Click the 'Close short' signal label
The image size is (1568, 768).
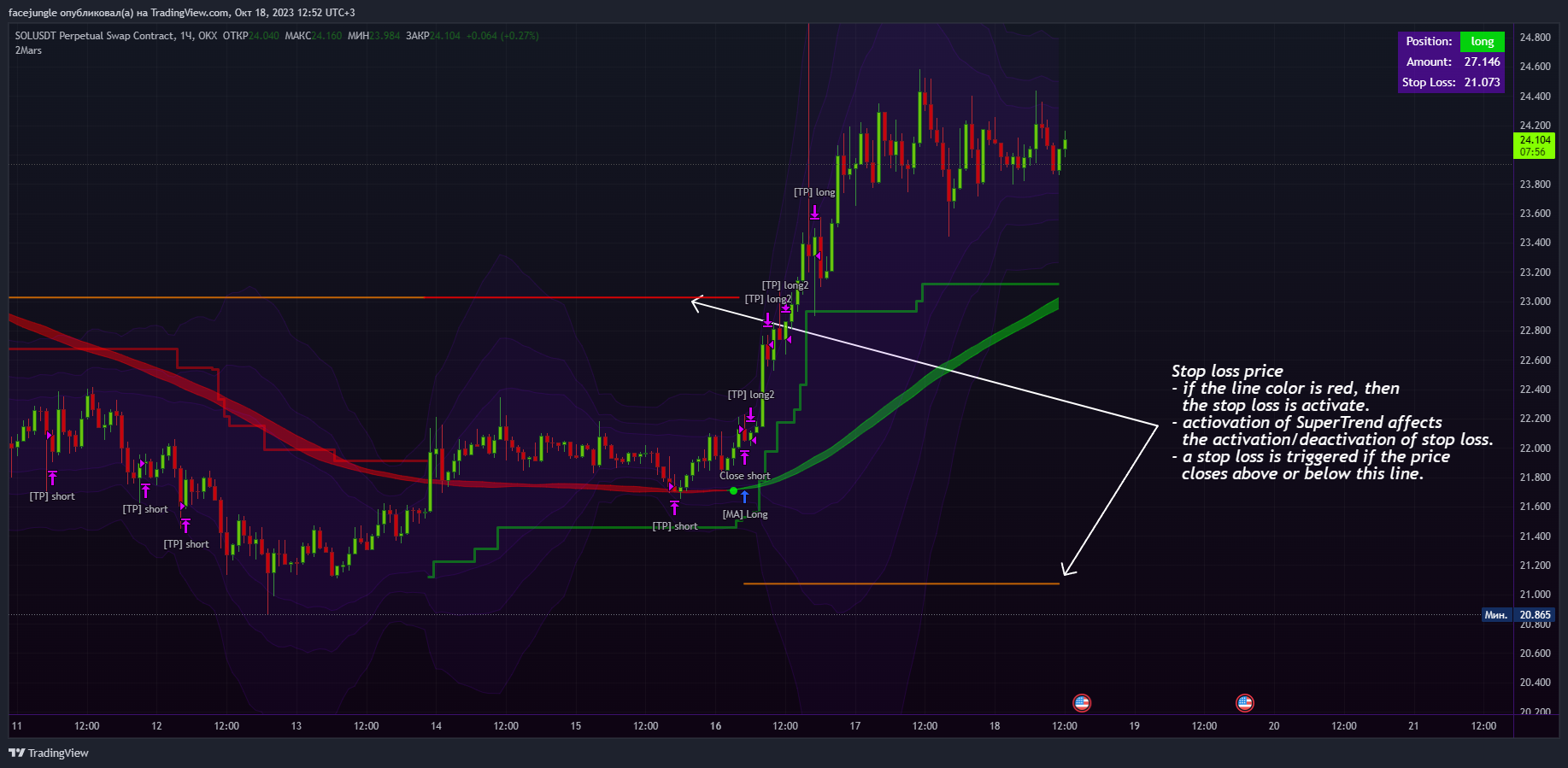744,476
